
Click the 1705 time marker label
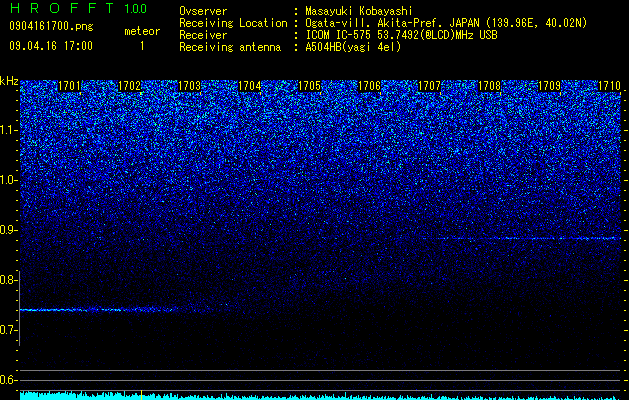point(309,86)
